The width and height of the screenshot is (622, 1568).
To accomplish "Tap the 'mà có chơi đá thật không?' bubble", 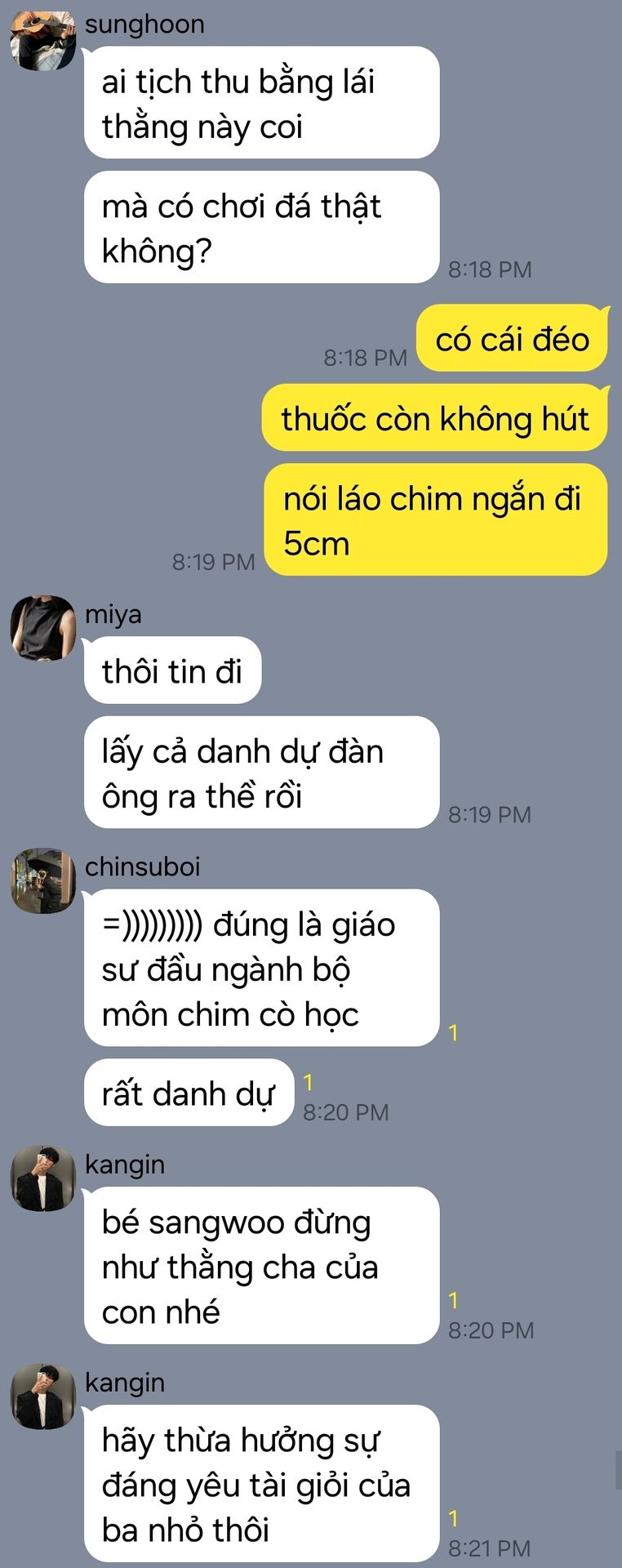I will pyautogui.click(x=262, y=228).
